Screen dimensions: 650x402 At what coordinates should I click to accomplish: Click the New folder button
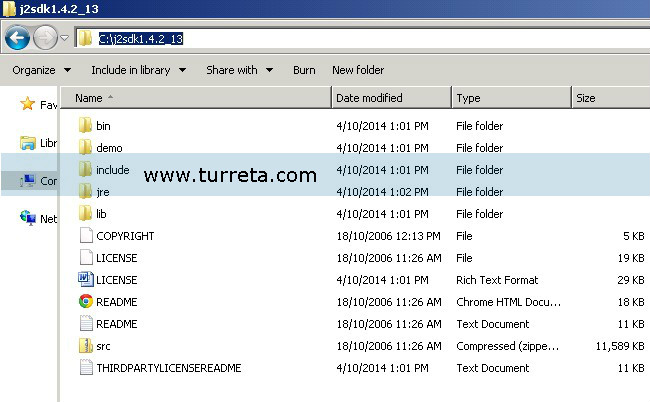358,70
